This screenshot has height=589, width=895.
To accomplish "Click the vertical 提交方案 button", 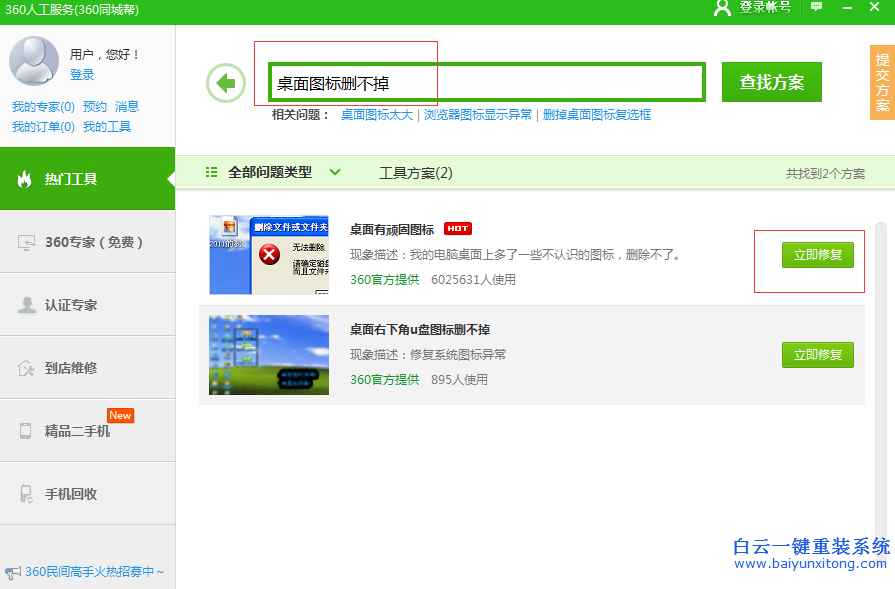I will coord(879,82).
